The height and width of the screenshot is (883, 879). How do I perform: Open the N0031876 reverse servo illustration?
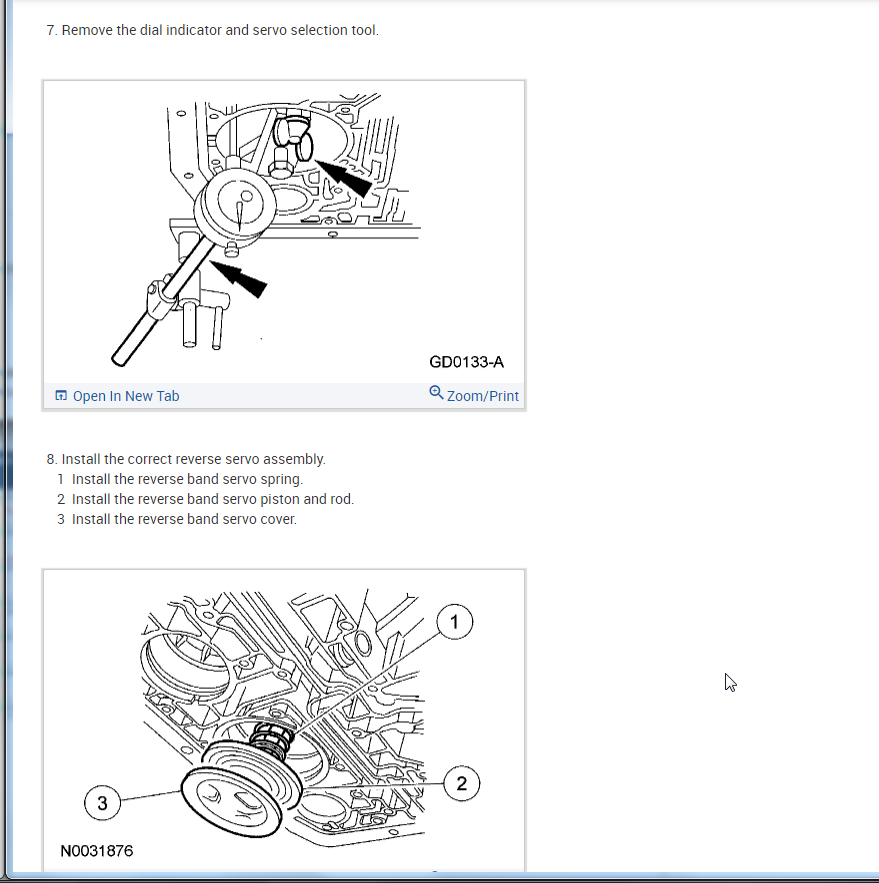click(284, 721)
